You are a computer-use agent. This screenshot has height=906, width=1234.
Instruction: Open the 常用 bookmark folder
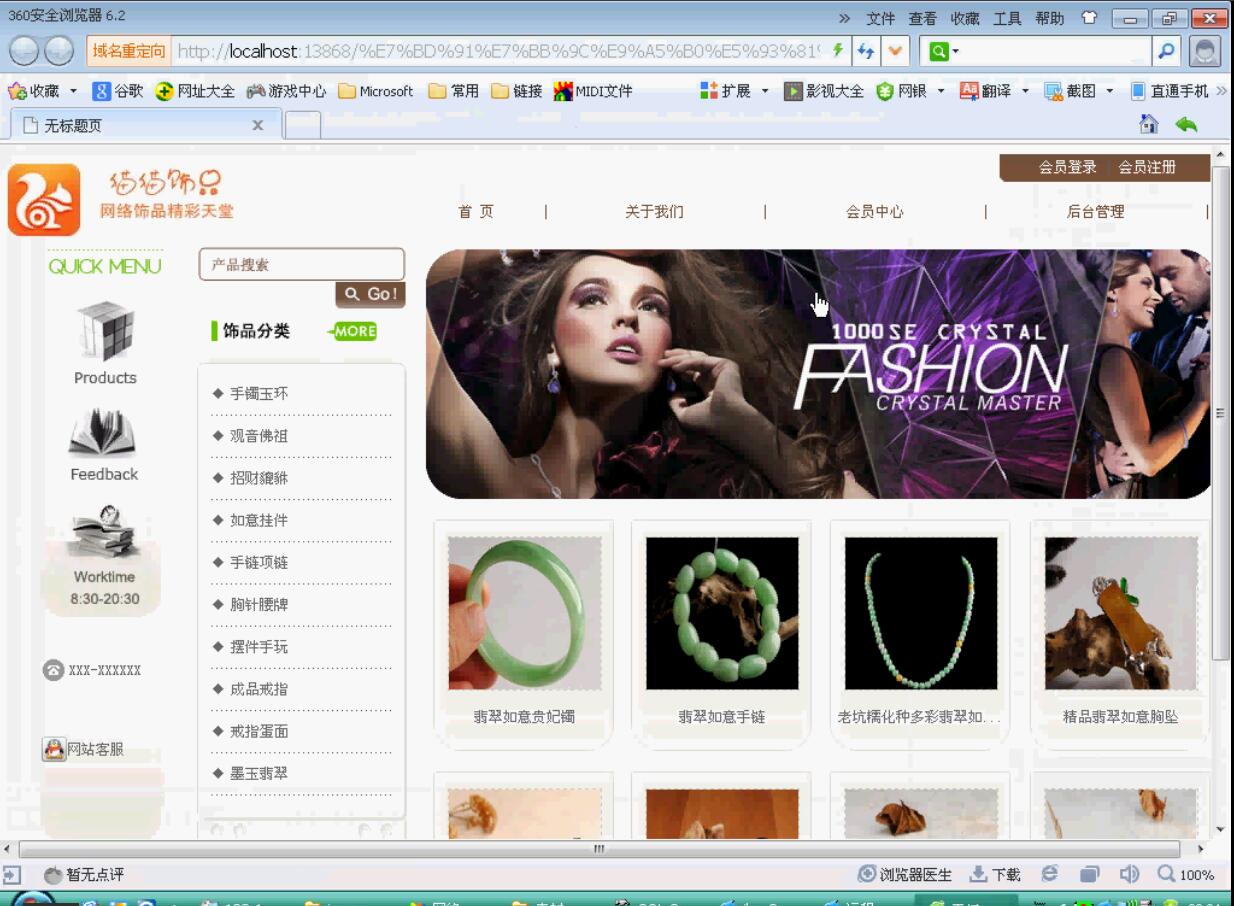pos(454,91)
